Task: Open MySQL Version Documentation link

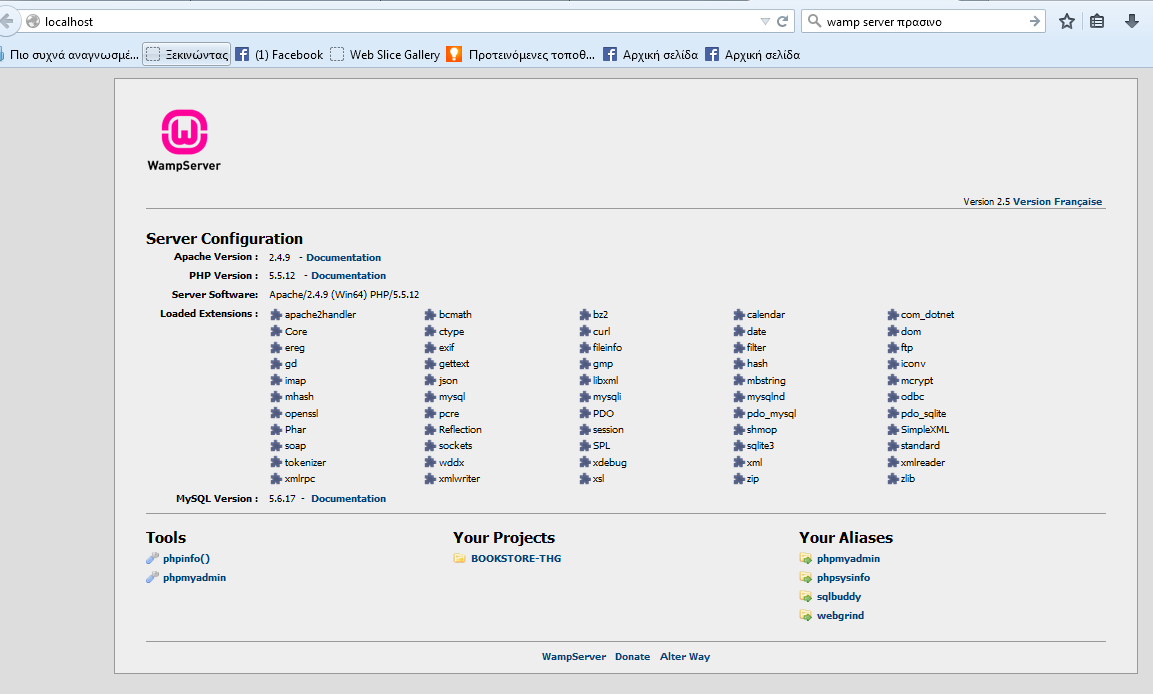Action: tap(349, 498)
